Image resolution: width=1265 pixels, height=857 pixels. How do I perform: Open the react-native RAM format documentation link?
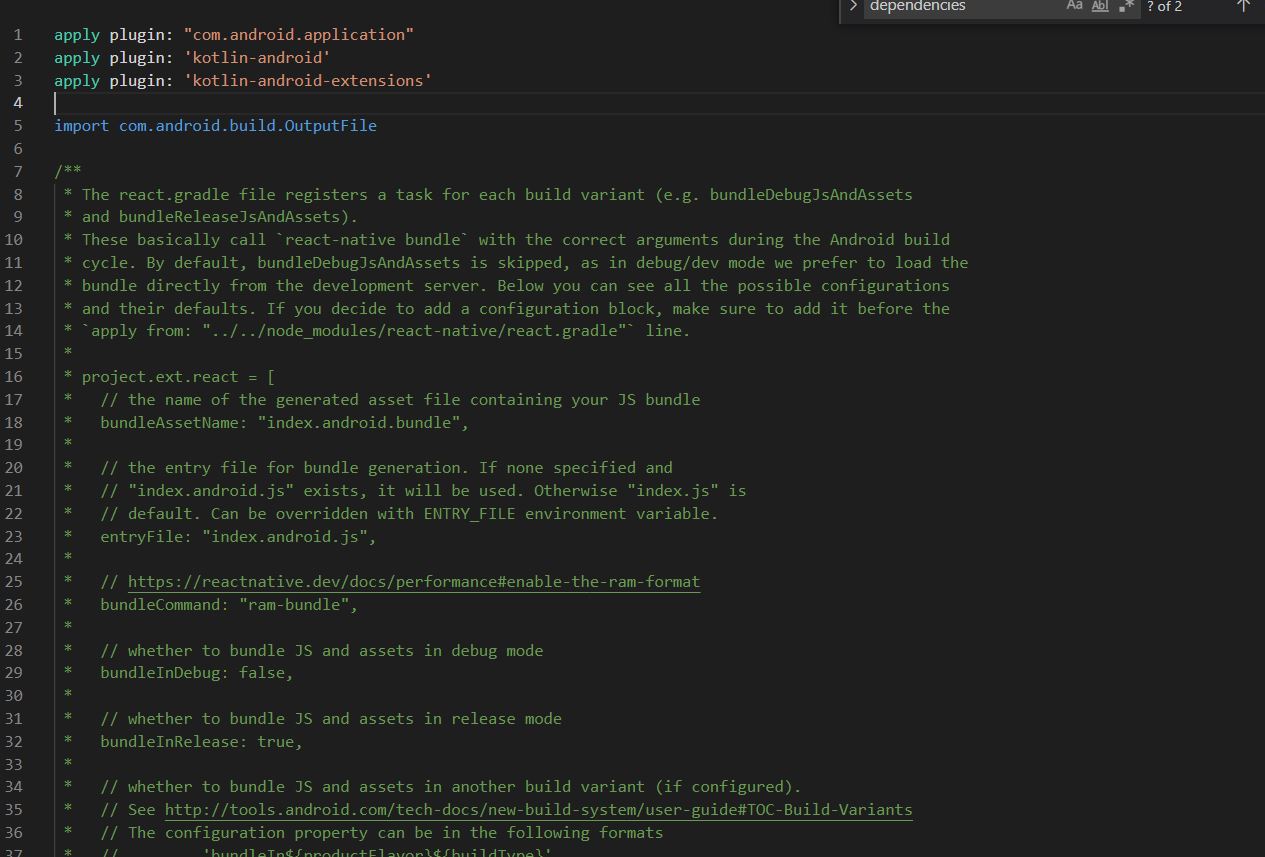(413, 581)
